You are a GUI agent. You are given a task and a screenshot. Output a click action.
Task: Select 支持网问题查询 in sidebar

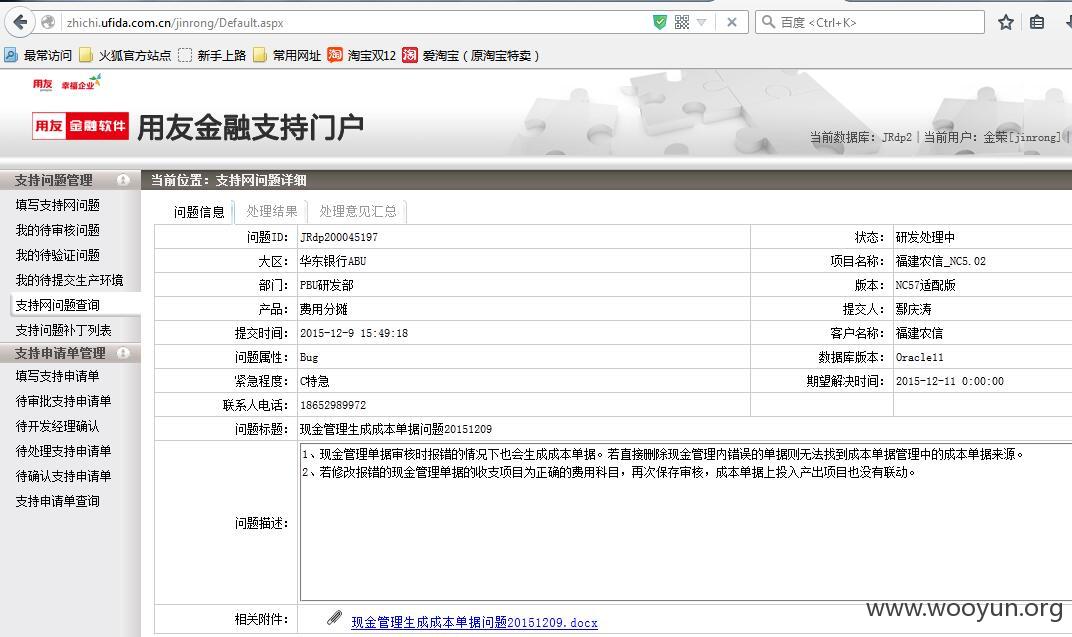[57, 305]
